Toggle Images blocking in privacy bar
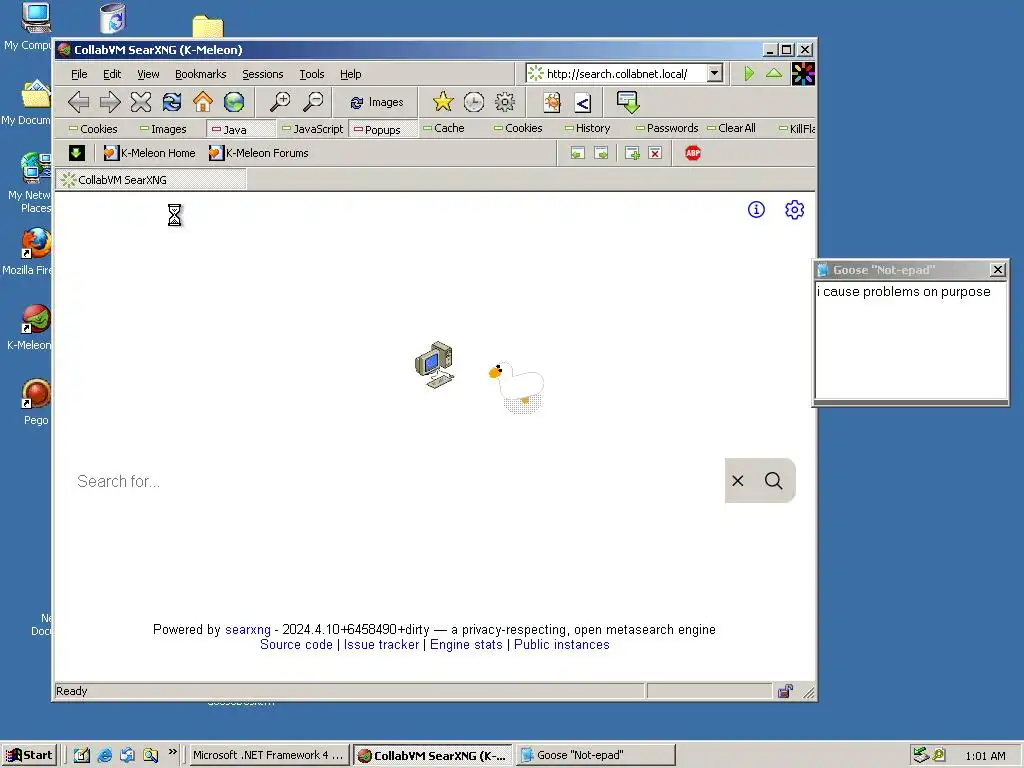This screenshot has width=1024, height=768. pos(164,129)
